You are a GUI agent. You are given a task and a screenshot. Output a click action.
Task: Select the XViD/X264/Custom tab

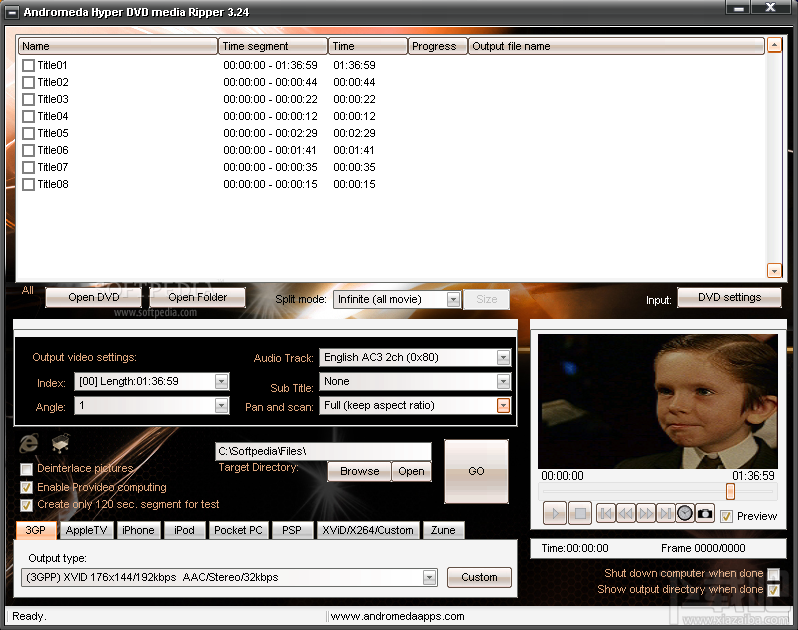click(368, 530)
